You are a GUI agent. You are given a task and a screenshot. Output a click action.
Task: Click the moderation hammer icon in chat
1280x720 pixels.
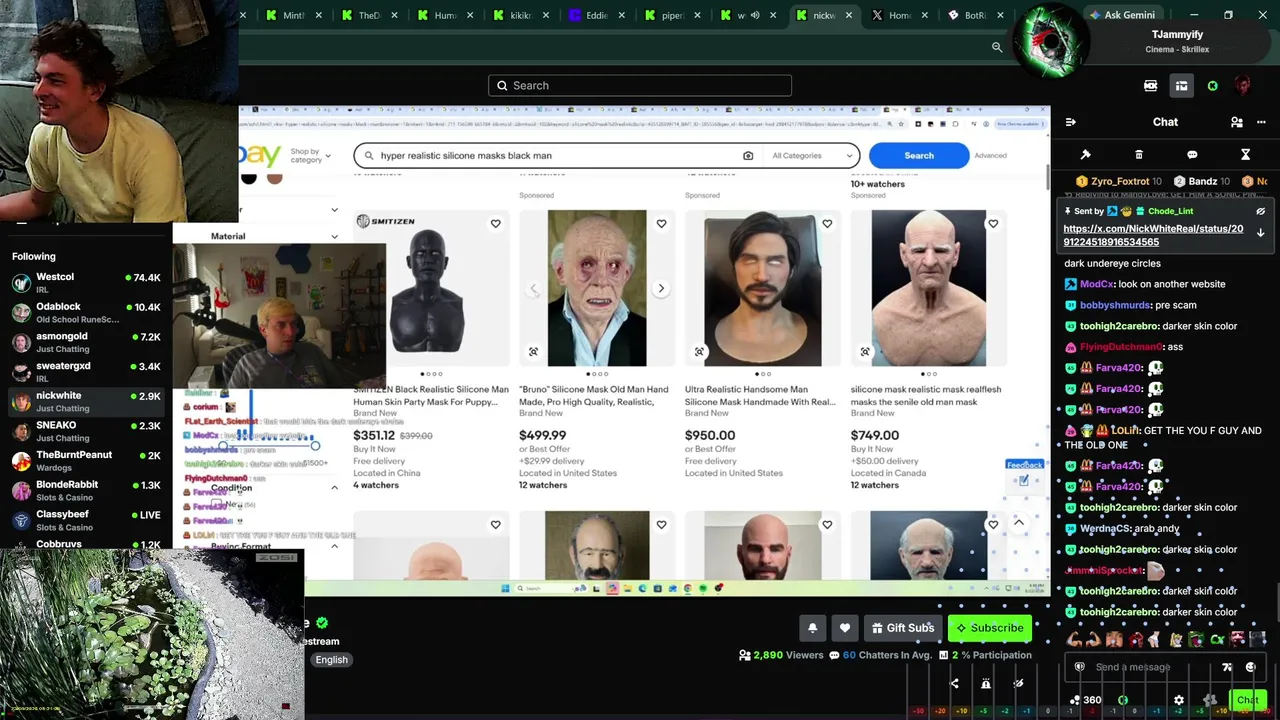[1085, 155]
